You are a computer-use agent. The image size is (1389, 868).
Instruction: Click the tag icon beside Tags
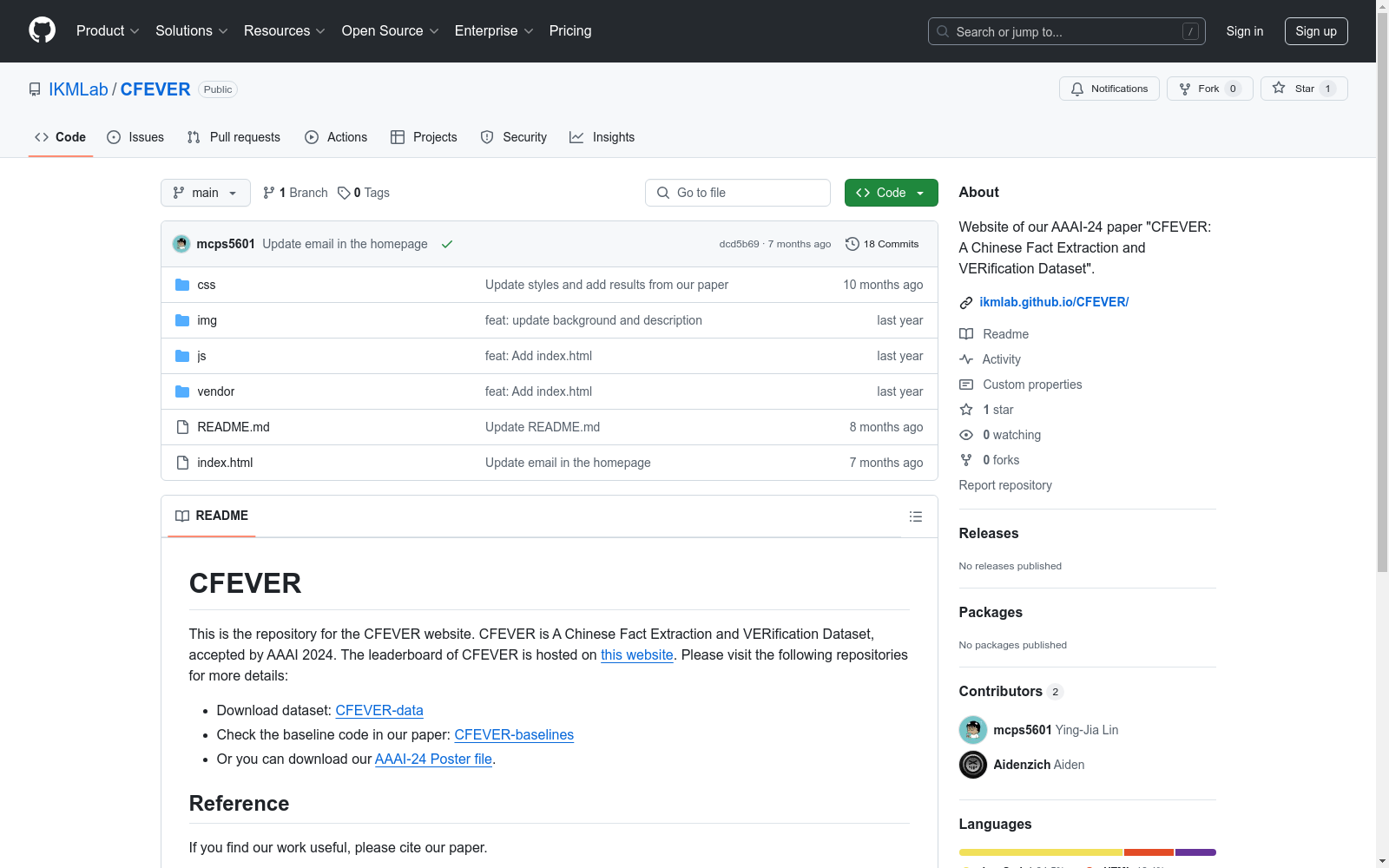click(x=344, y=193)
